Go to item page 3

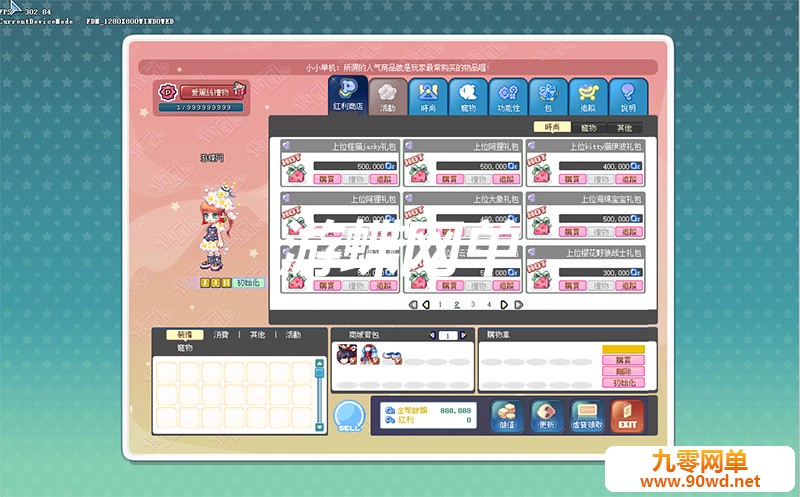[x=473, y=305]
